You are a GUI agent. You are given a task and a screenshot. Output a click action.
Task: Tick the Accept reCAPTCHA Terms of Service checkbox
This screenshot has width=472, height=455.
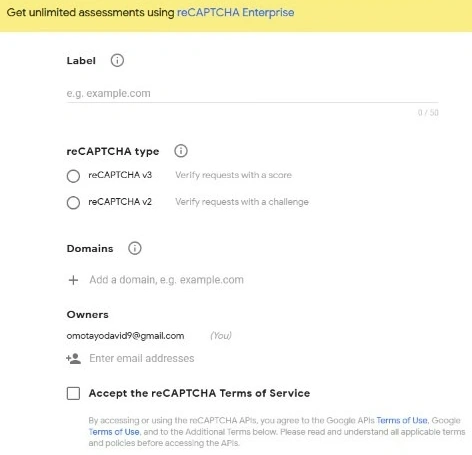(73, 393)
